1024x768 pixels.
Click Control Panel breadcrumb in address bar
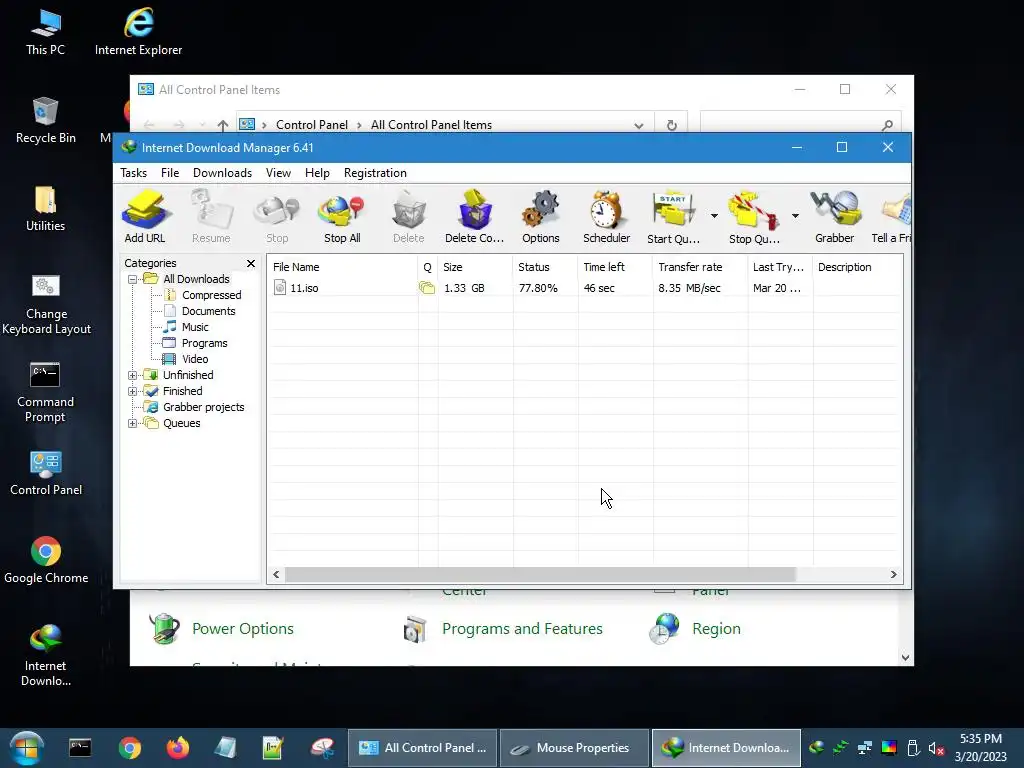pyautogui.click(x=312, y=125)
